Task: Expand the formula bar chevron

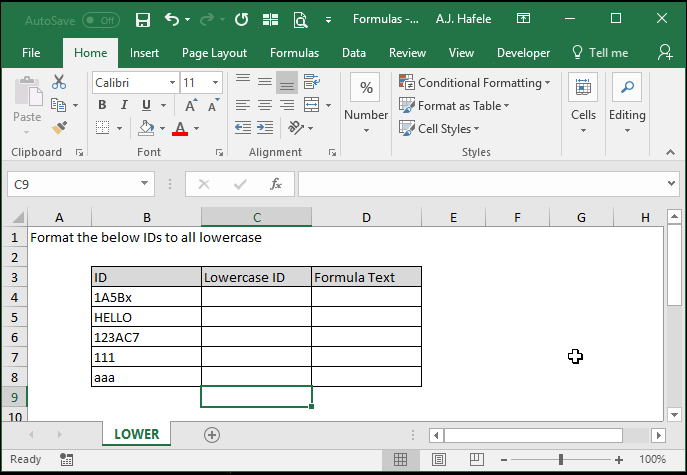Action: click(671, 184)
